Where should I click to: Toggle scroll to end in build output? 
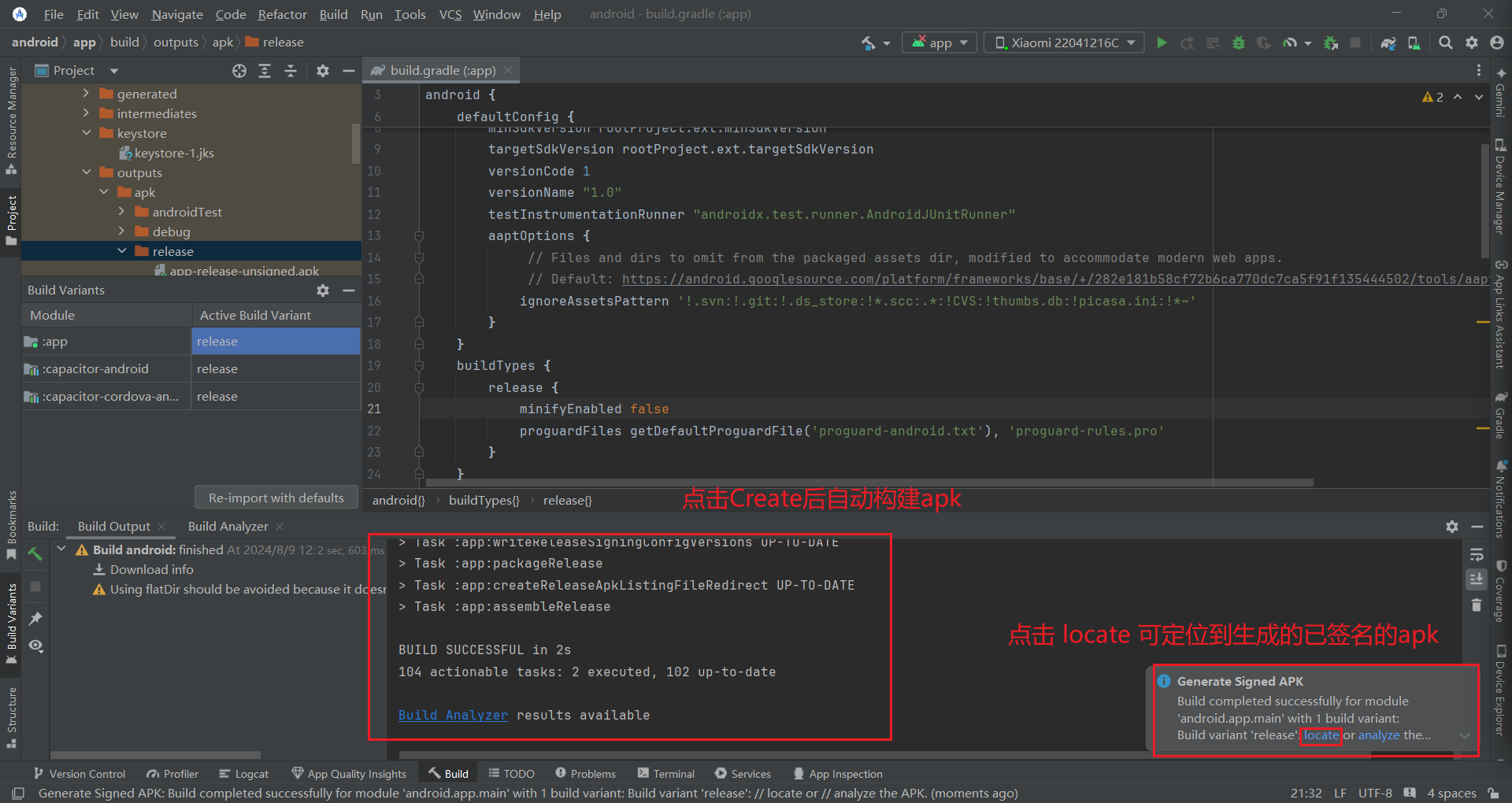tap(1477, 579)
